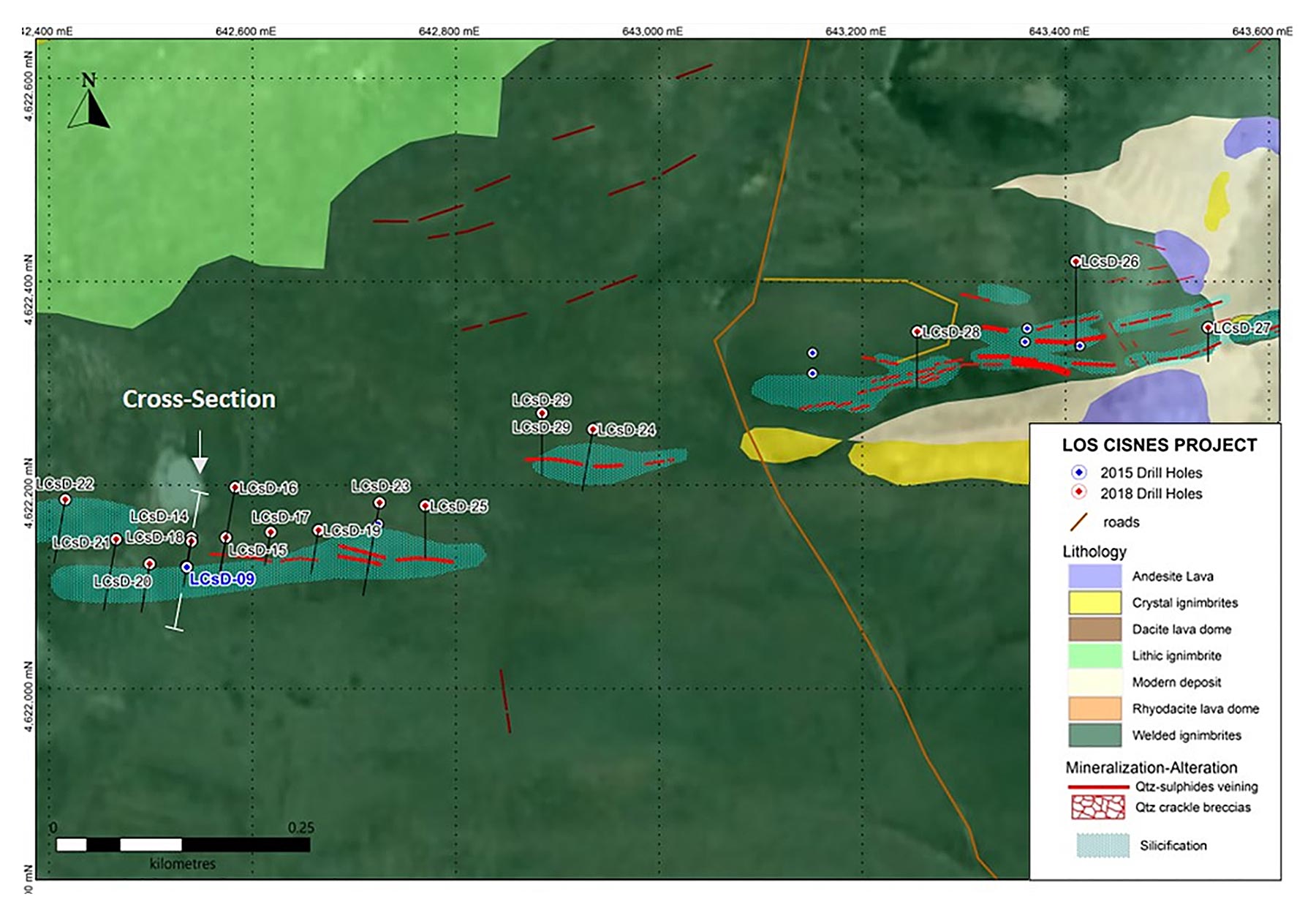Click the Crystal ignimbrites yellow swatch
Viewport: 1316px width, 910px height.
[1094, 602]
